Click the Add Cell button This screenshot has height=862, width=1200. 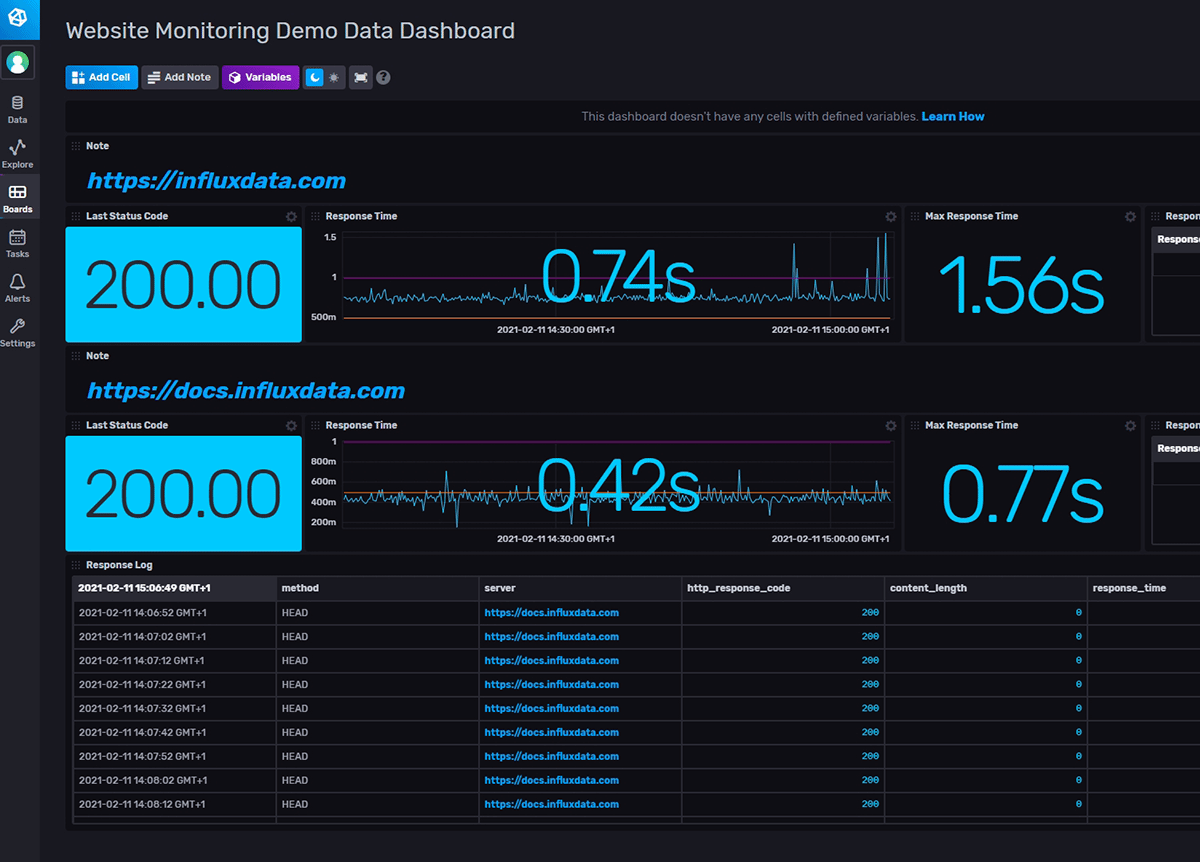tap(101, 77)
